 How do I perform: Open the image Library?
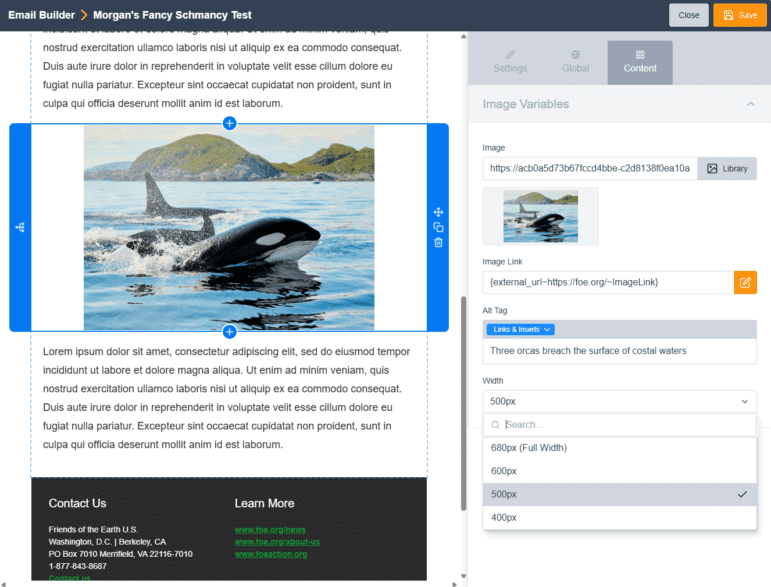click(x=727, y=169)
